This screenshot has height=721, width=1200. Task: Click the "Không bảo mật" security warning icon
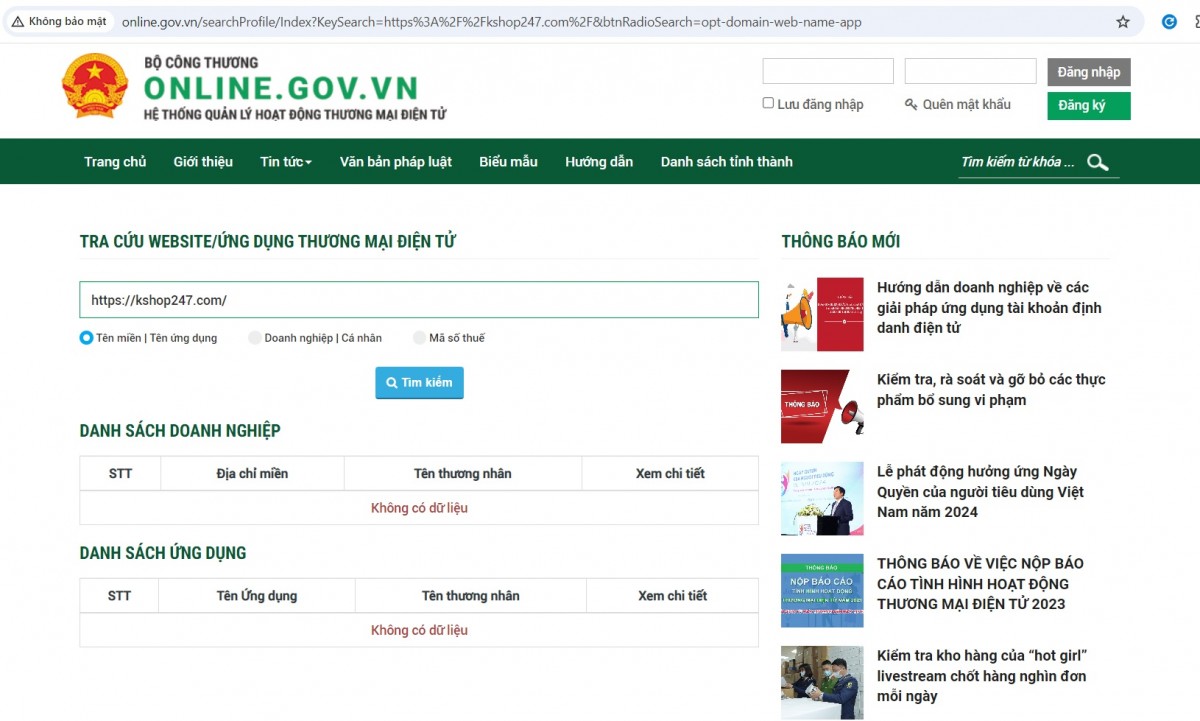coord(18,22)
